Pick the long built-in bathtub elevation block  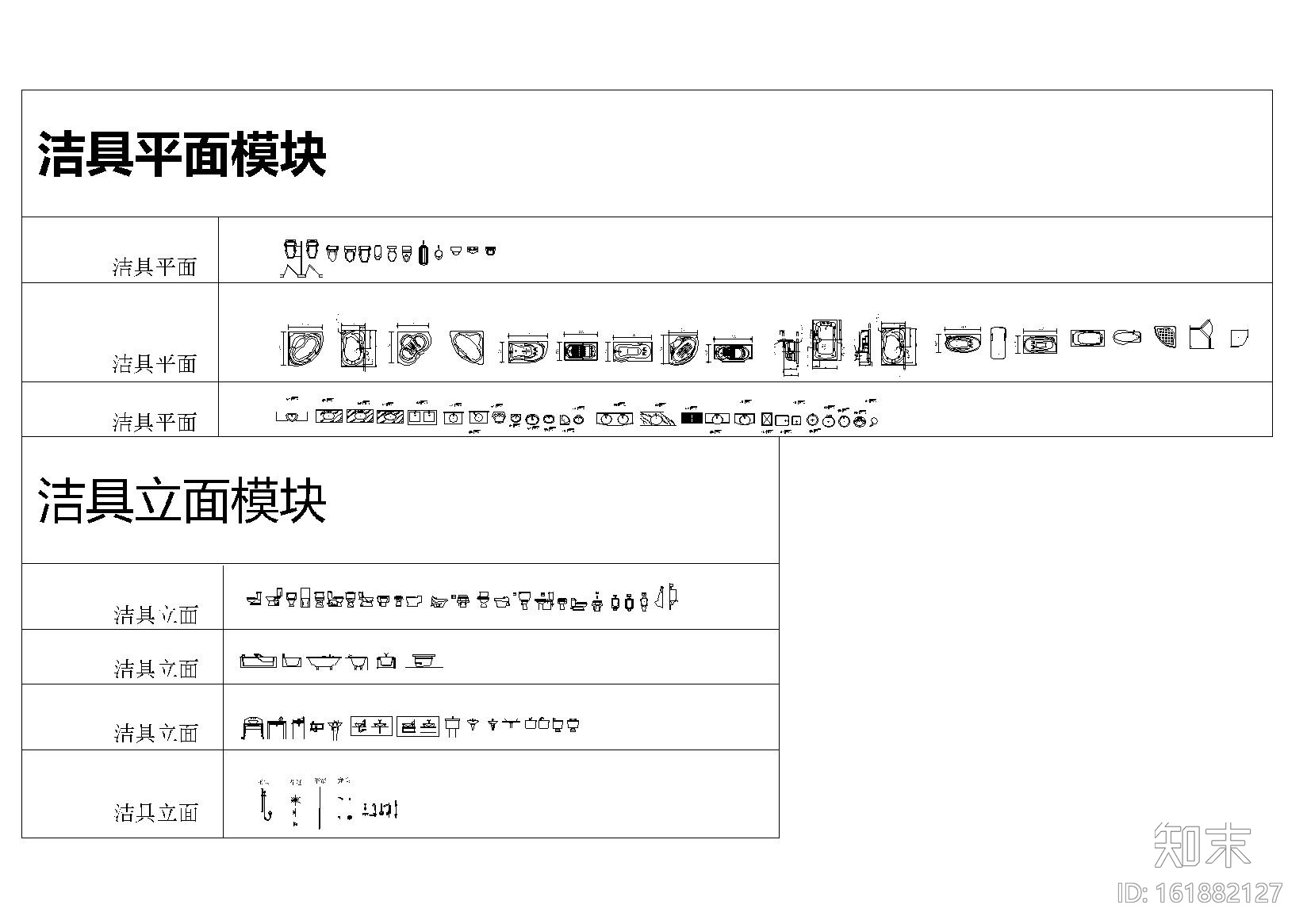(258, 660)
